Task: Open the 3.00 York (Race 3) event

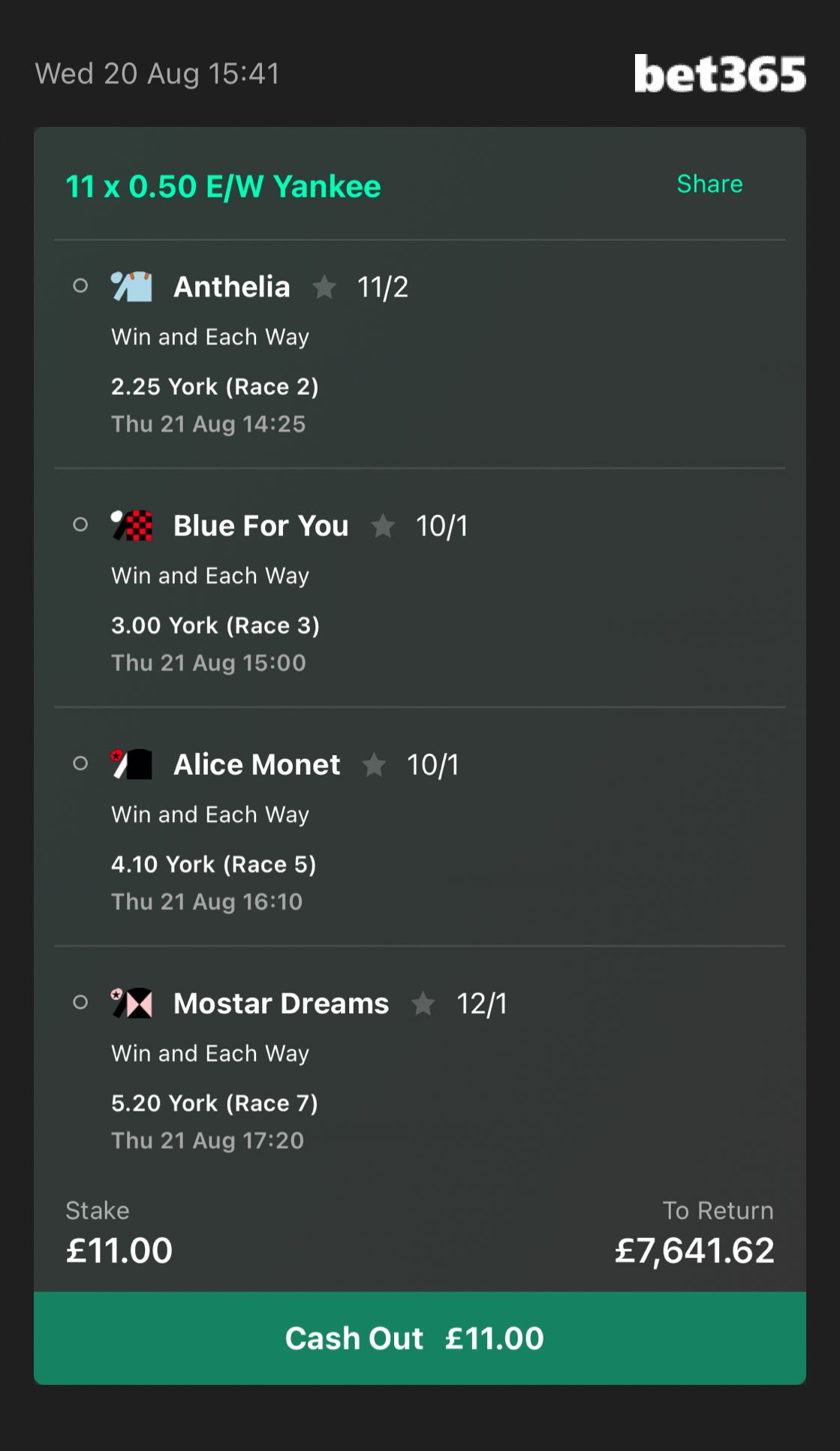Action: [215, 625]
